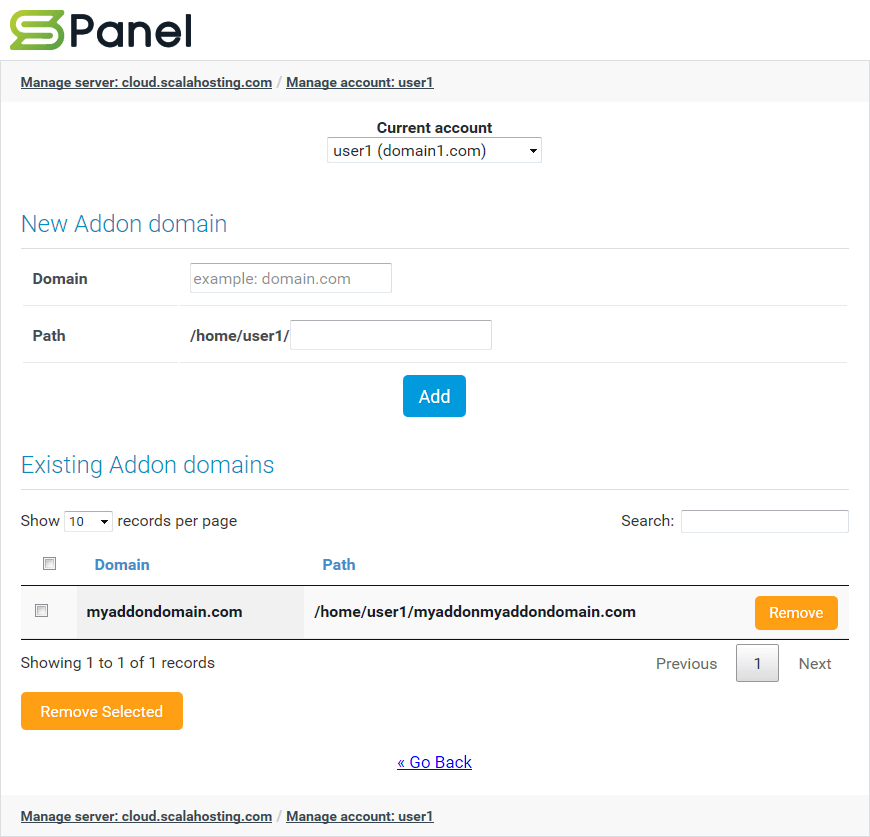Remove the myaddondomain.com addon domain
Screen dimensions: 870x837
[x=796, y=612]
